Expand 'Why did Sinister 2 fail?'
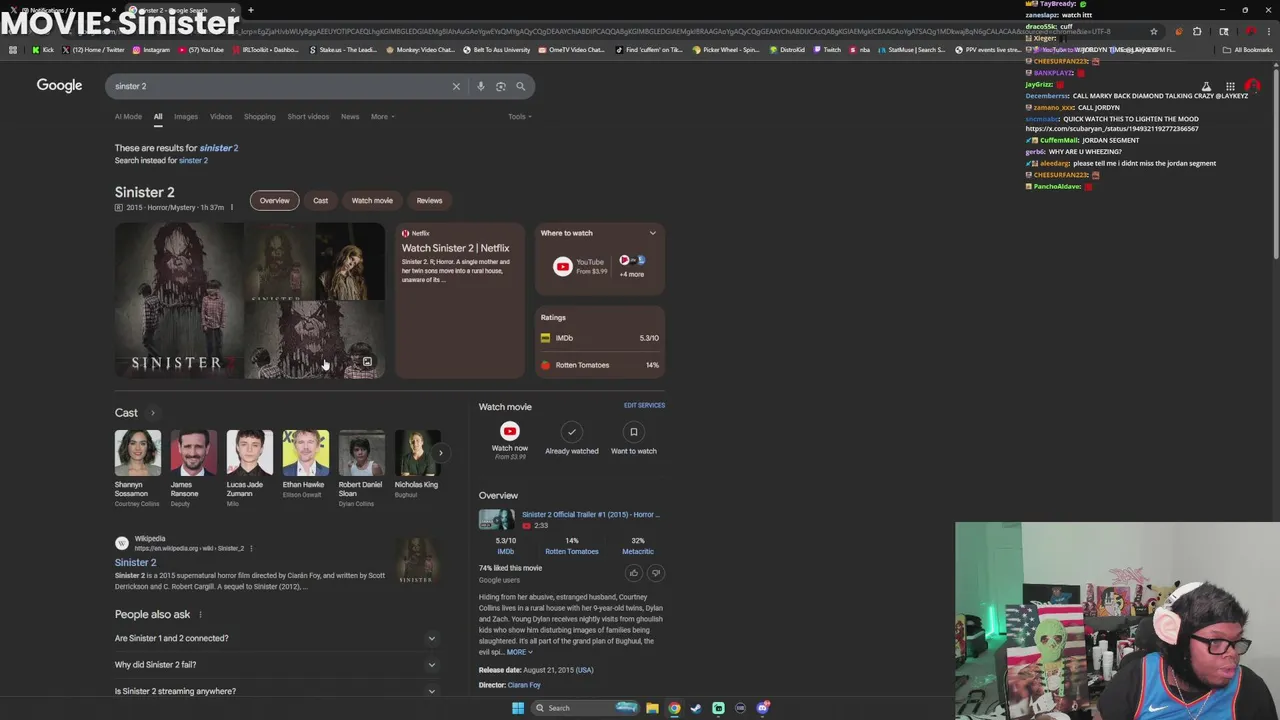Screen dimensions: 1280x720 276,664
